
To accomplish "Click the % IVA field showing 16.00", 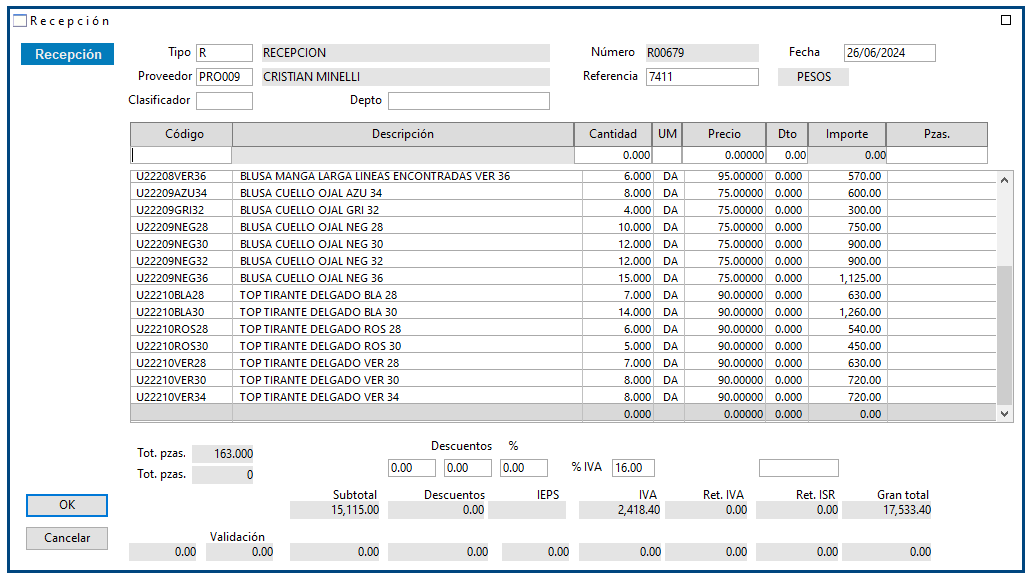I will tap(633, 468).
